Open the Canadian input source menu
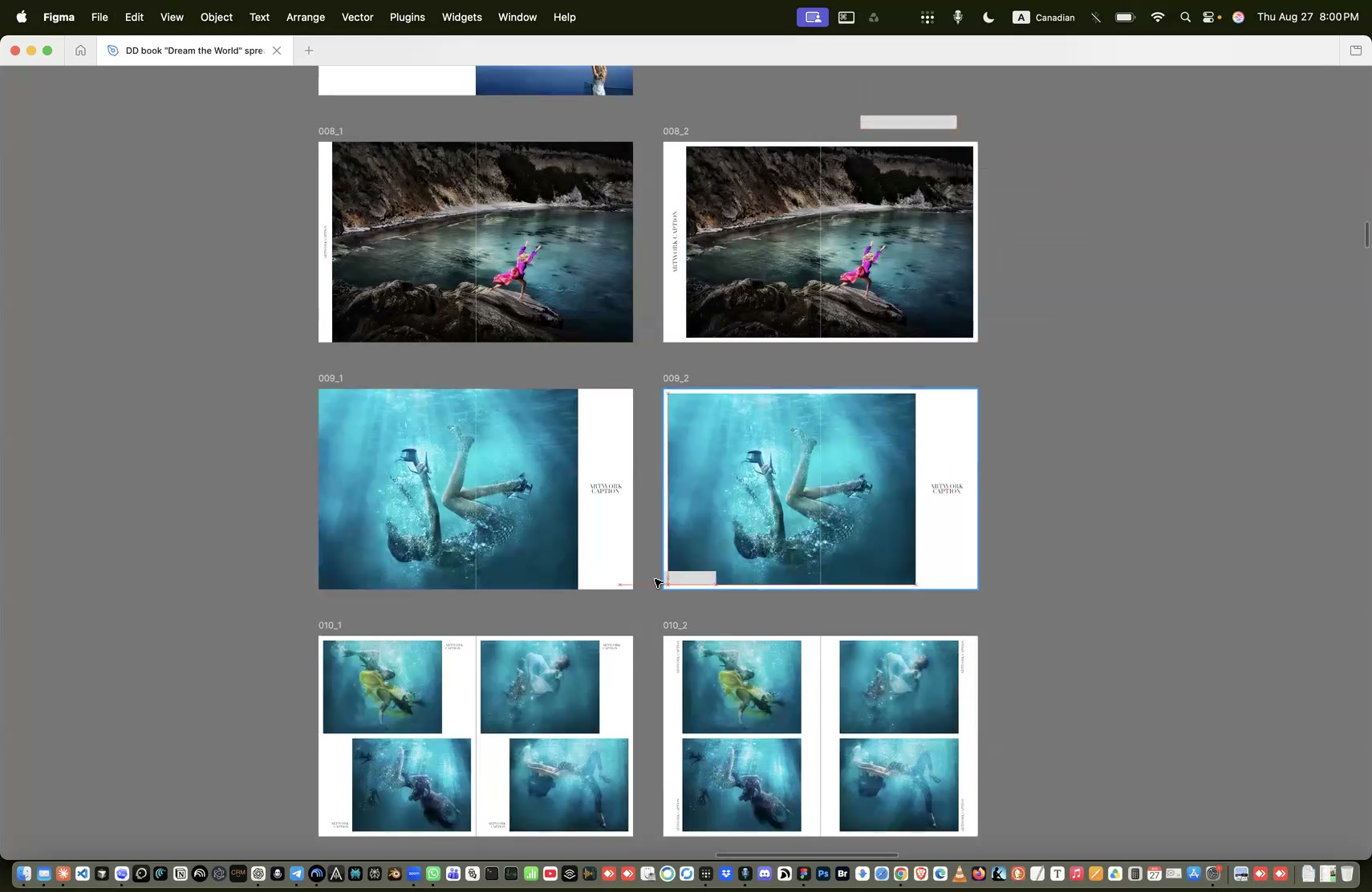The height and width of the screenshot is (892, 1372). click(x=1044, y=17)
